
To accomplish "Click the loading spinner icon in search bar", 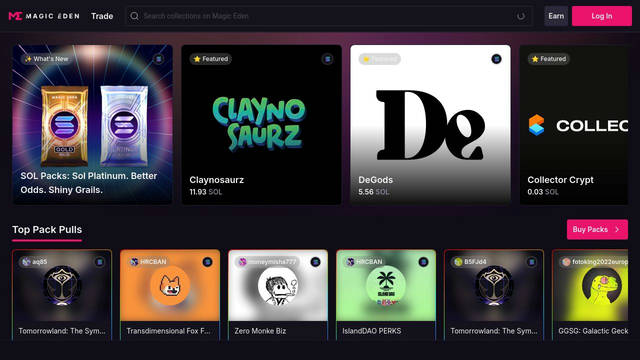I will point(521,16).
